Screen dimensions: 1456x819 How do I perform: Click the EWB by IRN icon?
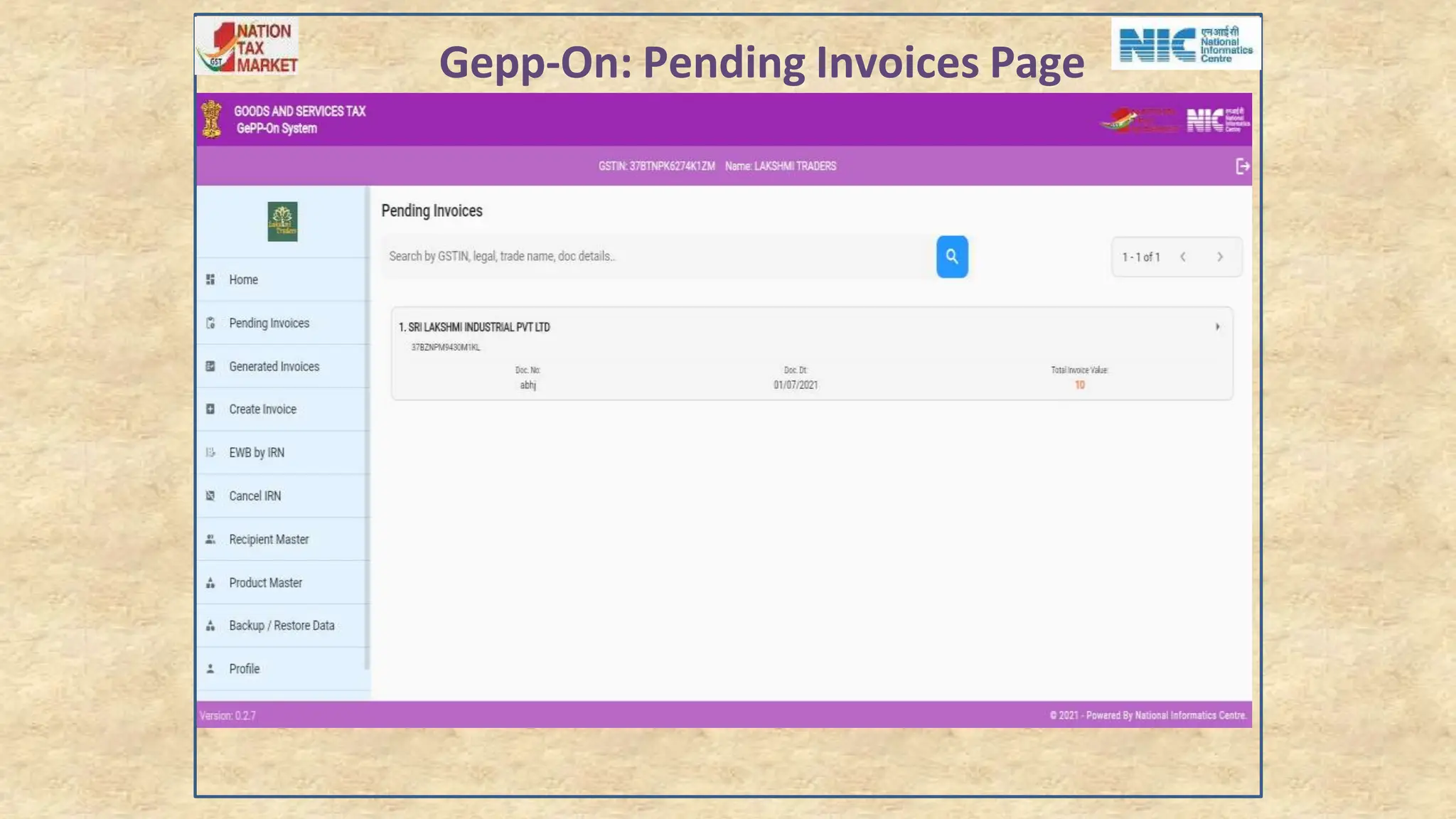pos(210,452)
